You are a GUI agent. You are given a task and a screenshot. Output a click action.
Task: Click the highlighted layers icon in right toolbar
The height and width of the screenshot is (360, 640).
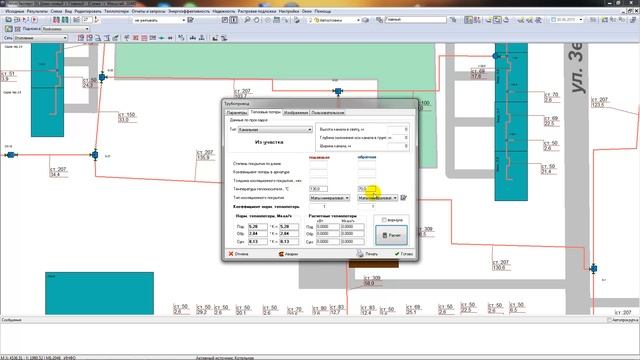(468, 20)
